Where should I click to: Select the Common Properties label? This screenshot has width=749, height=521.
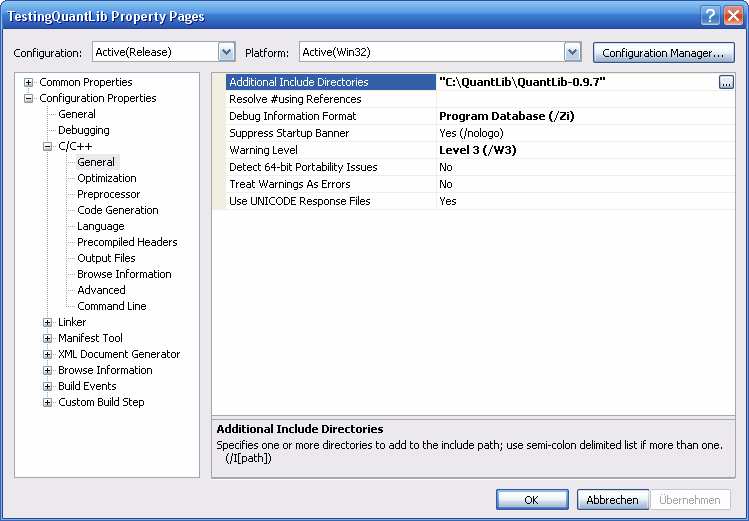(86, 82)
